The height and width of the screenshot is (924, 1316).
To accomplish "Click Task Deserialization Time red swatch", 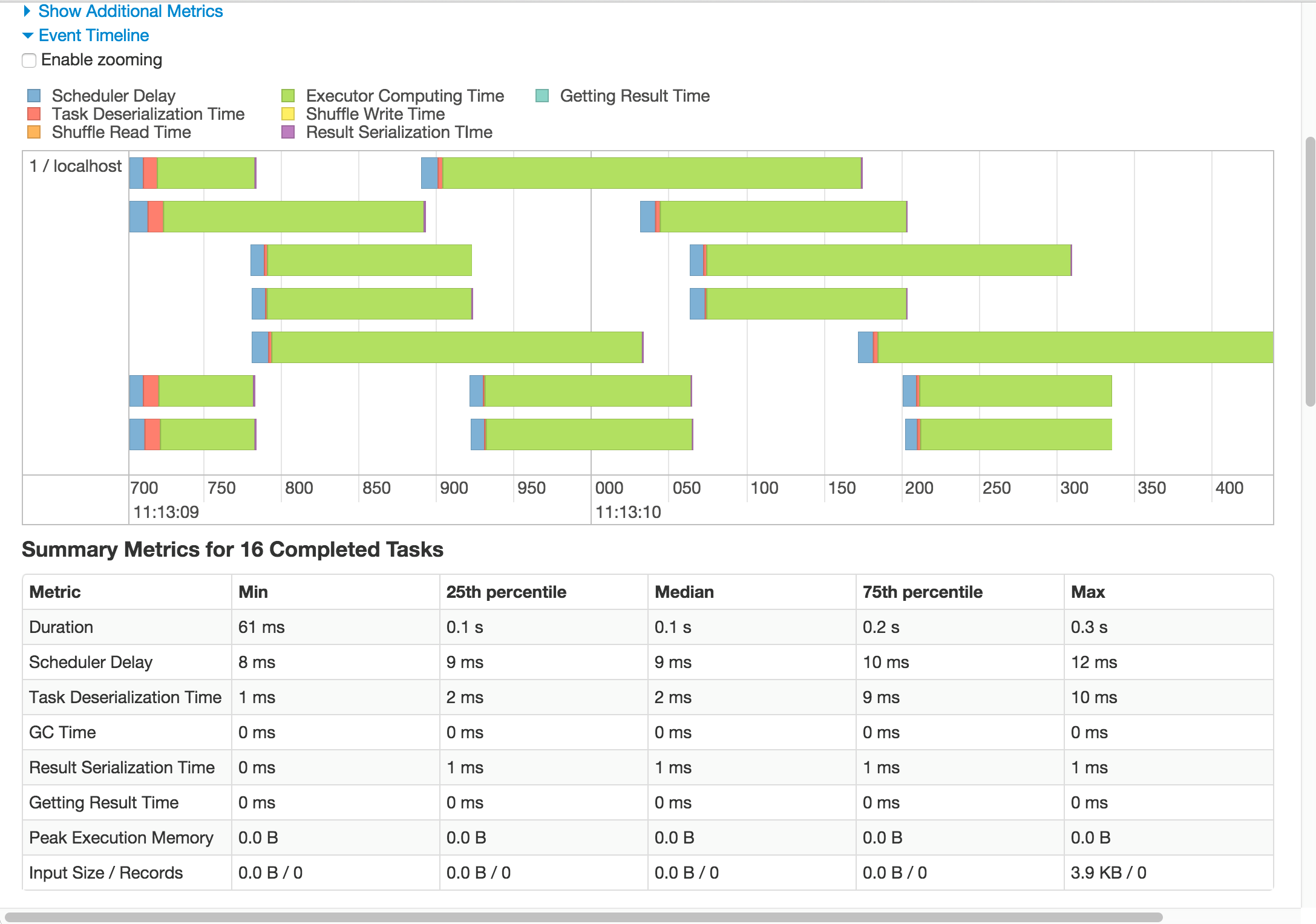I will pos(34,114).
